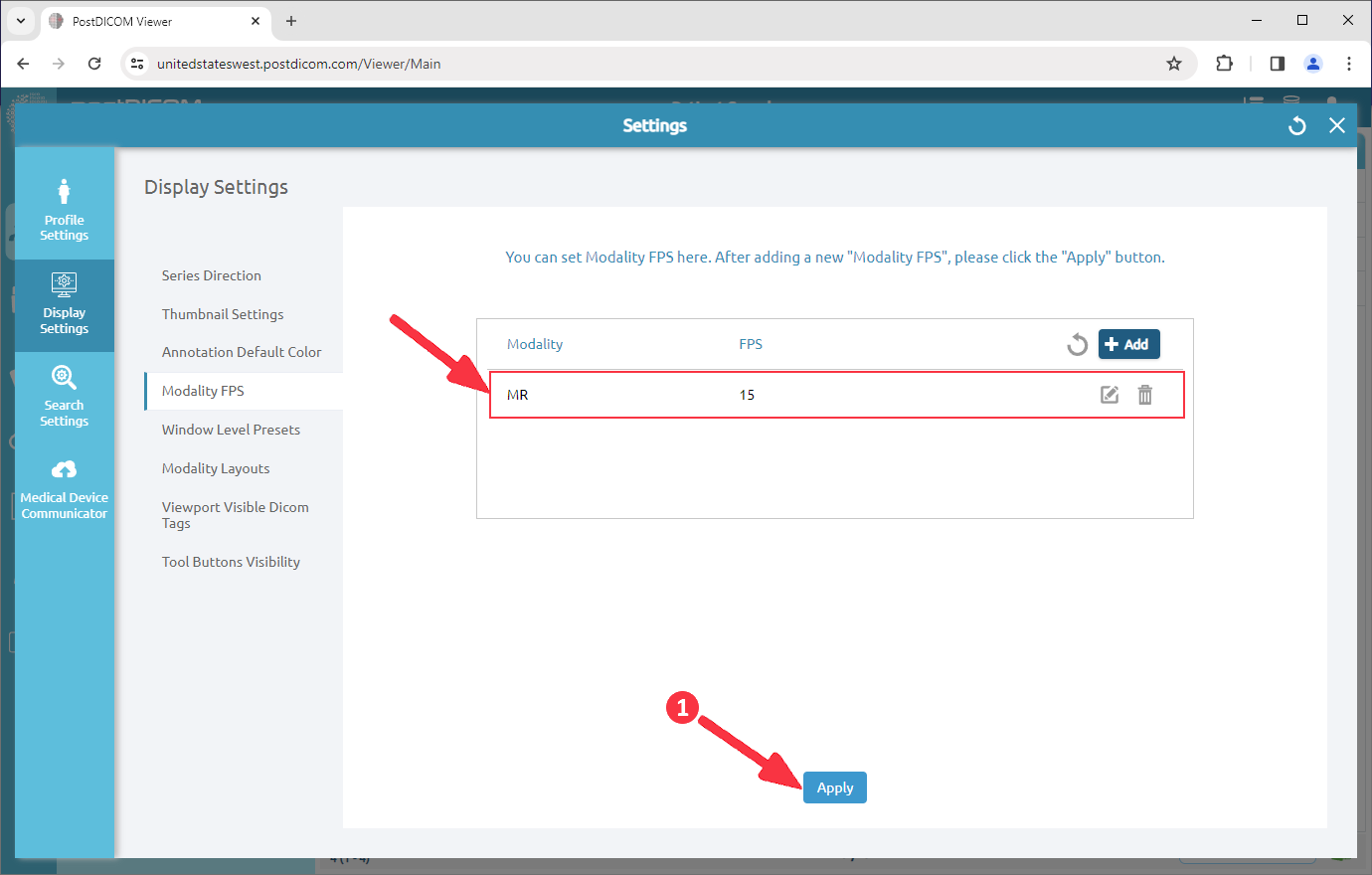Open Search Settings panel

click(x=64, y=396)
